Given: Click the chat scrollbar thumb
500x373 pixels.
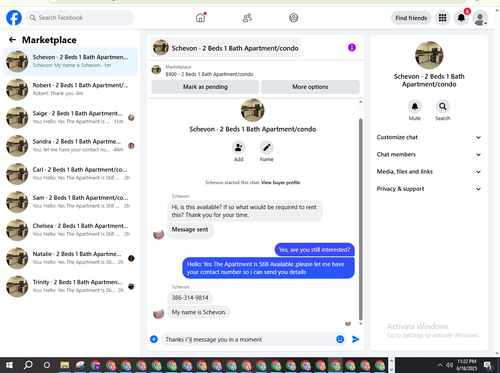Looking at the screenshot, I should [360, 219].
